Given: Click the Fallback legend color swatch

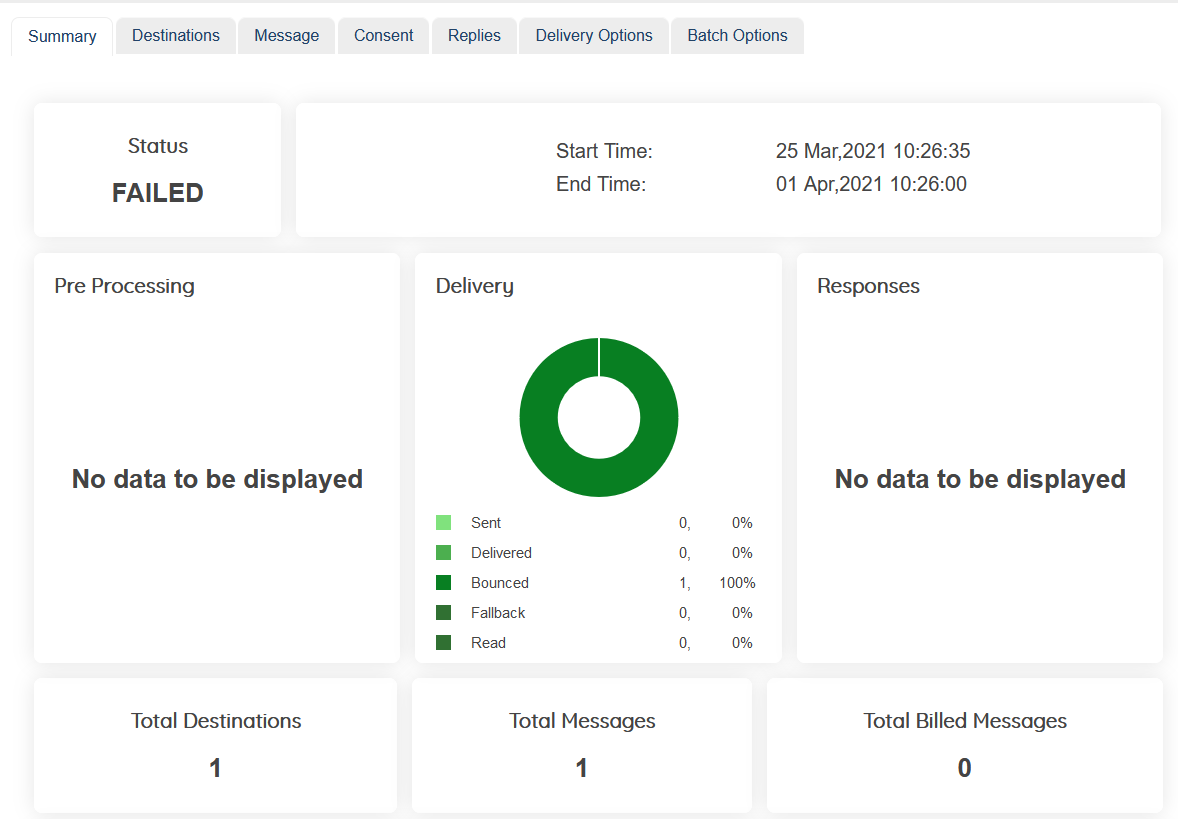Looking at the screenshot, I should [x=443, y=613].
